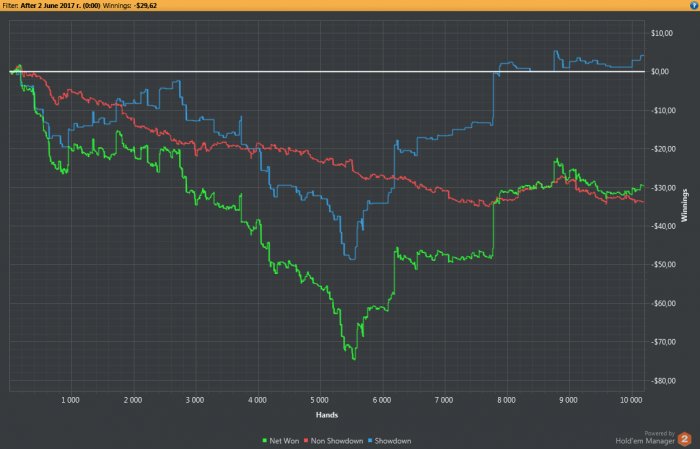This screenshot has height=449, width=700.
Task: Open the help icon in the filter bar
Action: [x=694, y=5]
